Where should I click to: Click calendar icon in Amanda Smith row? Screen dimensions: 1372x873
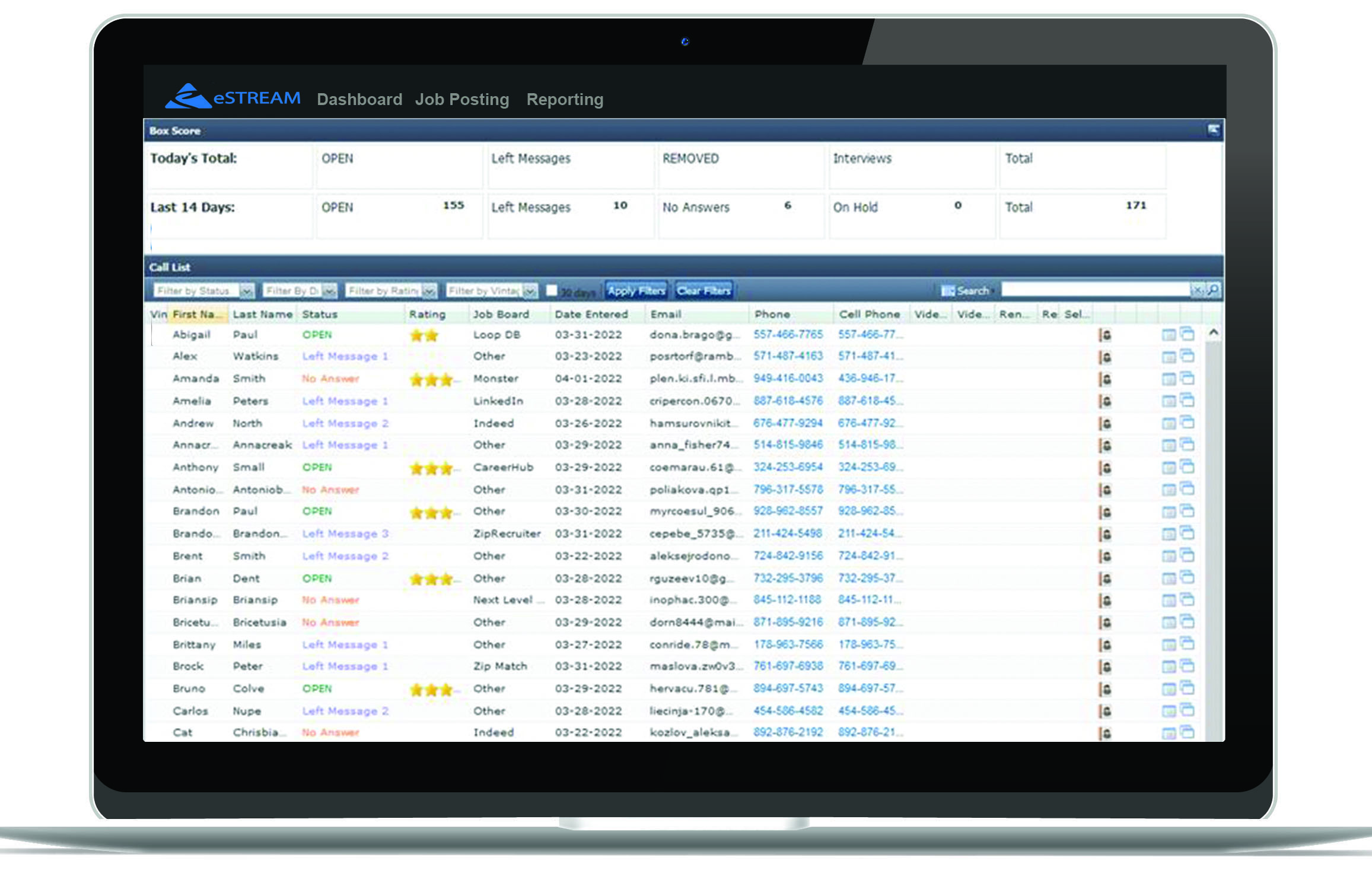click(x=1168, y=379)
